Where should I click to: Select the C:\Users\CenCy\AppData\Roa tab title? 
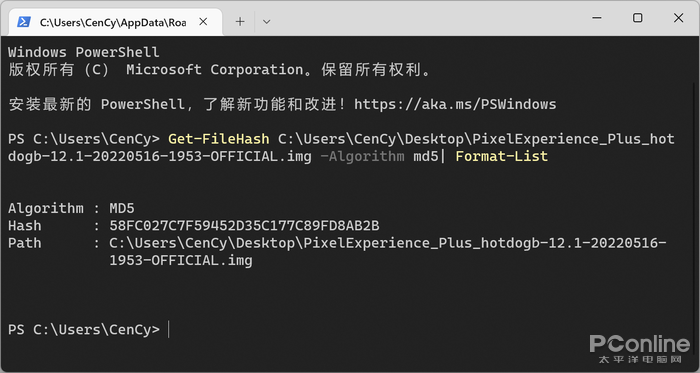coord(113,22)
